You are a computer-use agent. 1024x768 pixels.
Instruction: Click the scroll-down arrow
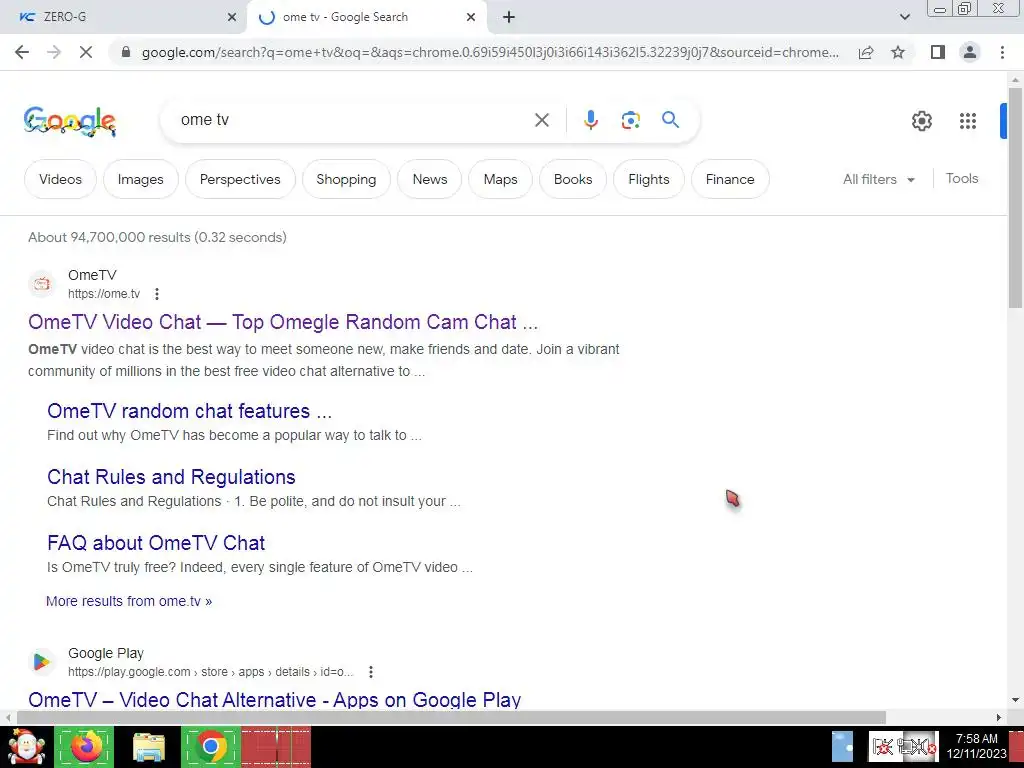[1014, 700]
